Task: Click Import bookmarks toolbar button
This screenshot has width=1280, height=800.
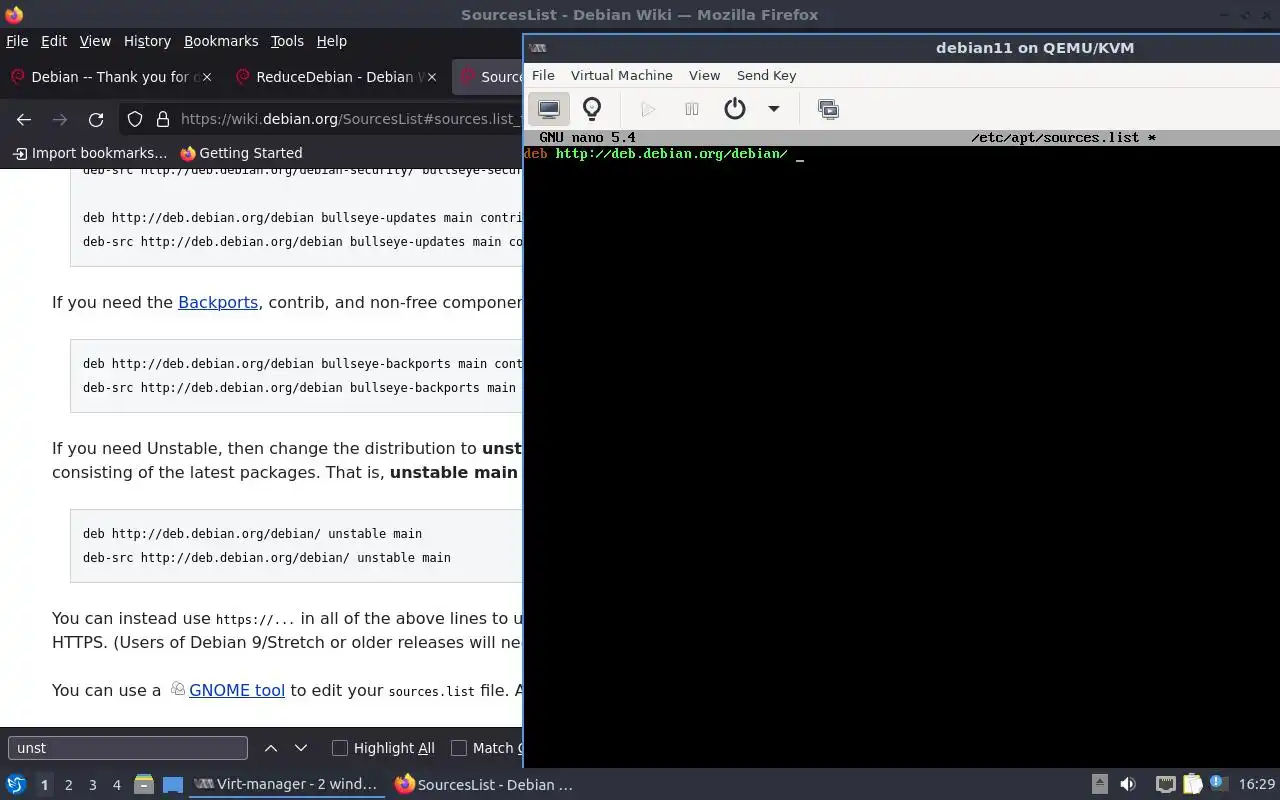Action: tap(90, 153)
